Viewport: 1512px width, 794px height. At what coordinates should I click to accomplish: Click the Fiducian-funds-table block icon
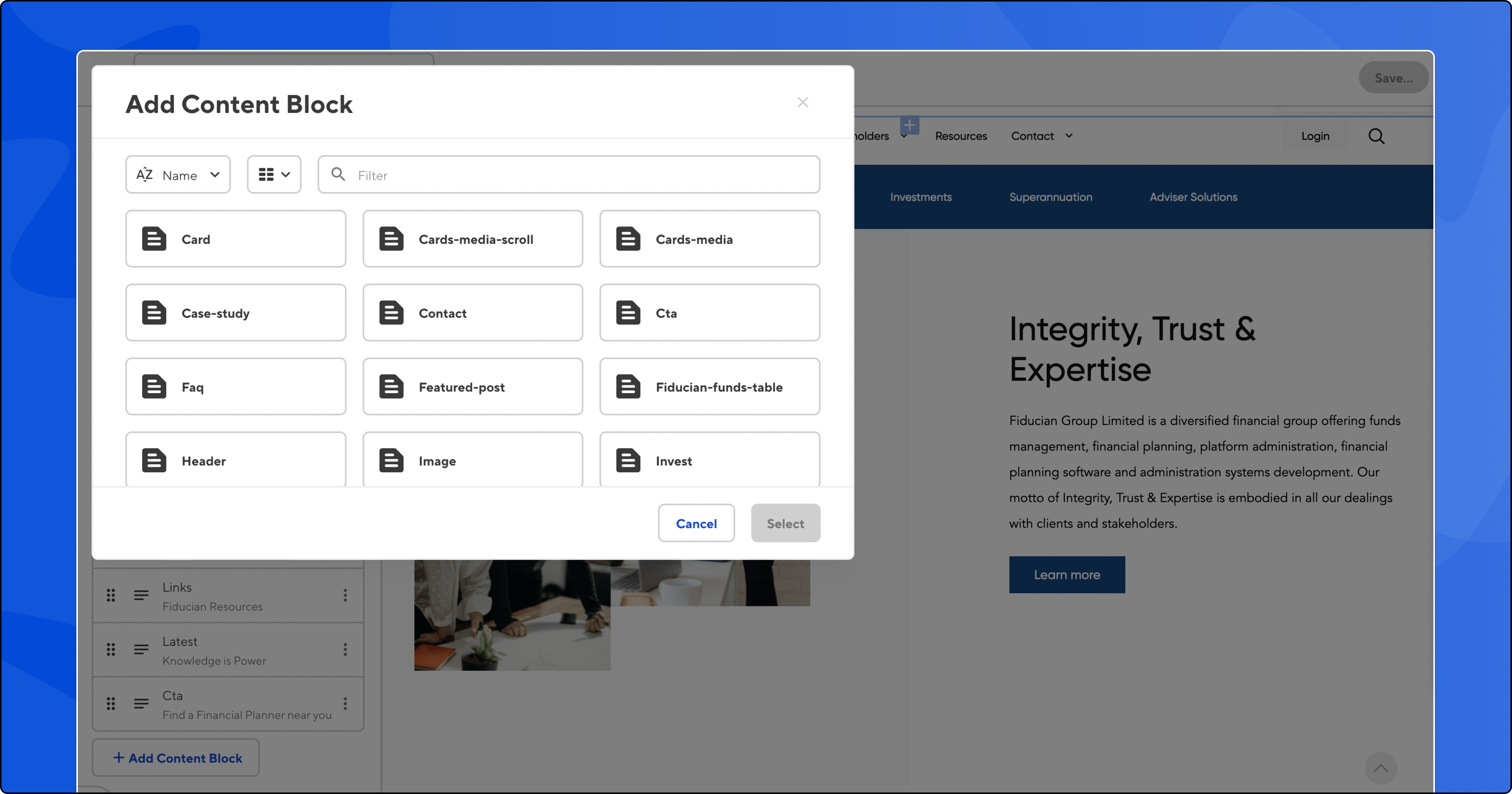627,387
